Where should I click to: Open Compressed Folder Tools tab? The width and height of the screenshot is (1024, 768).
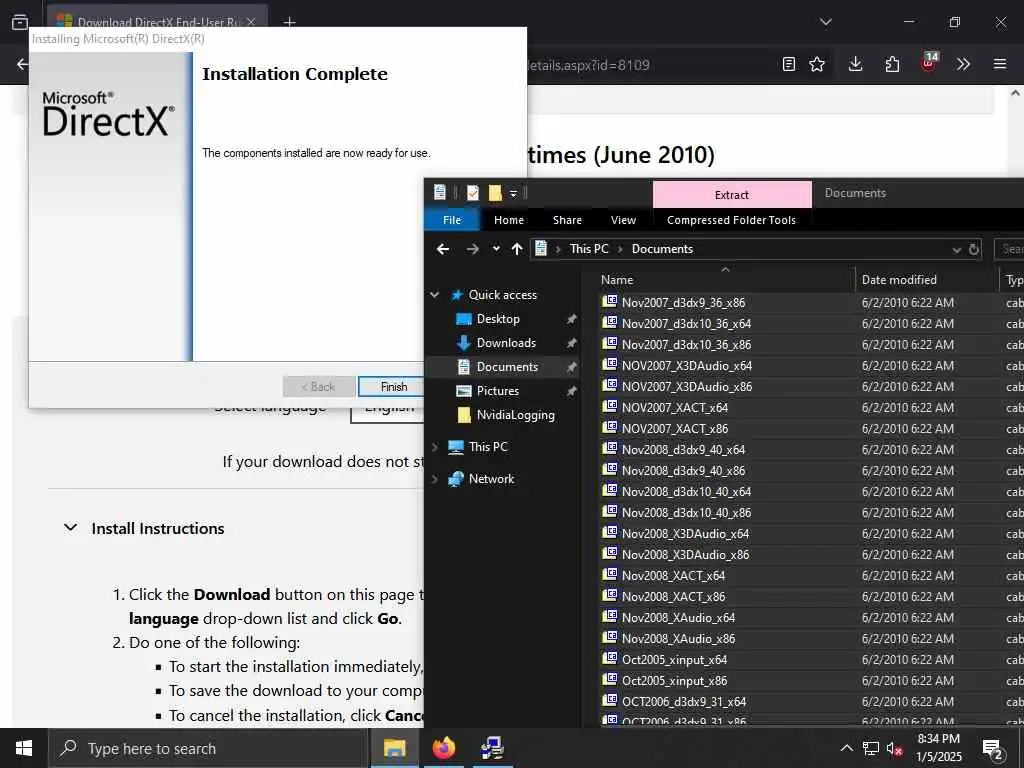731,220
